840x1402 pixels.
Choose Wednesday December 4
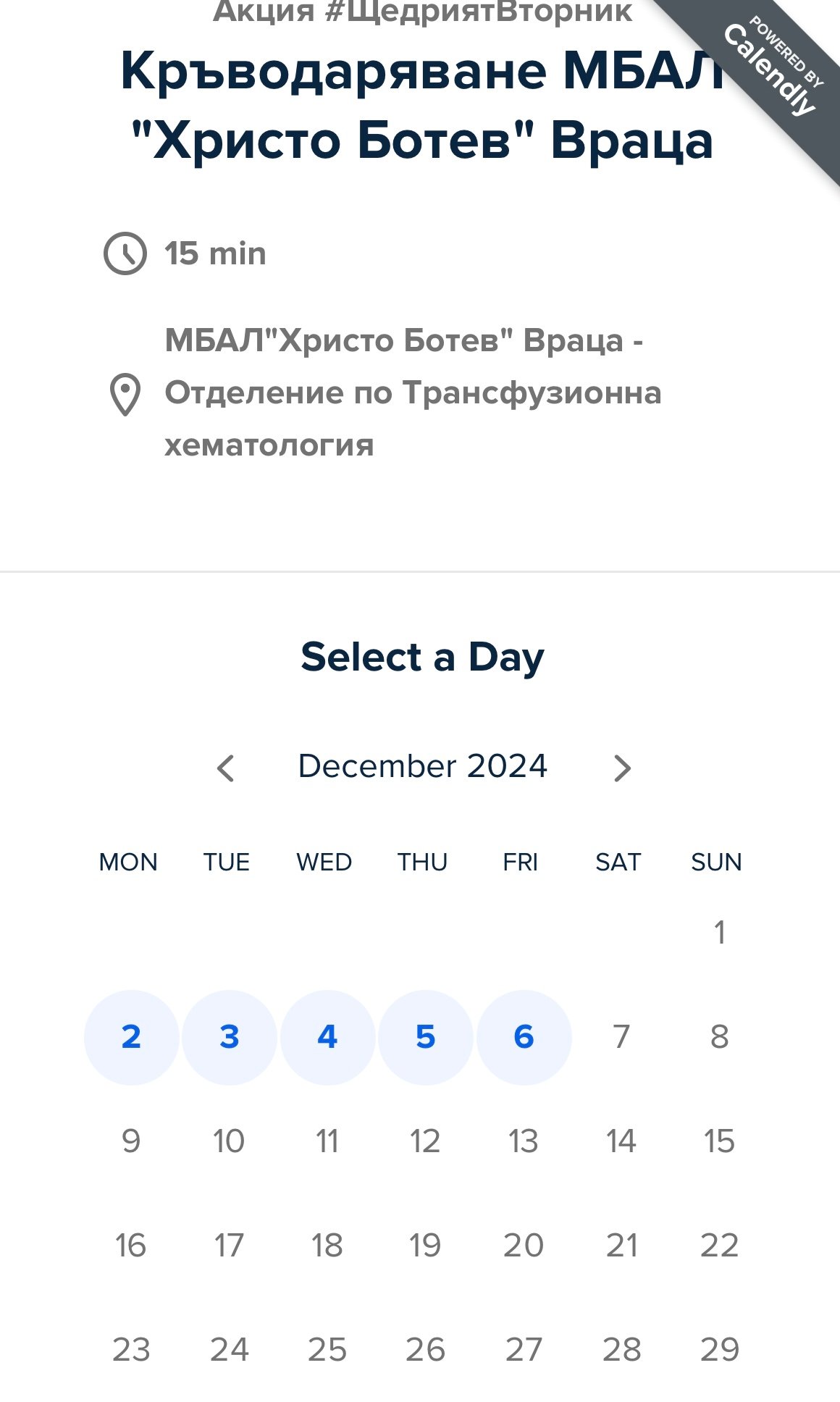(327, 1037)
